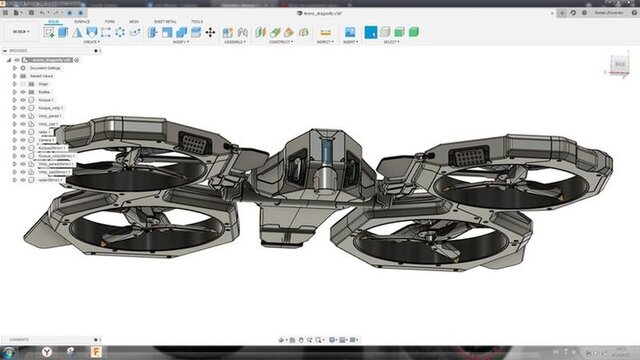Select the Loft tool icon
This screenshot has width=640, height=360.
77,32
